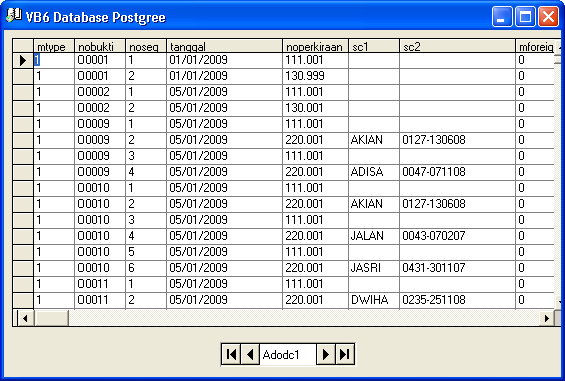Click the horizontal scrollbar thumb of the grid
The height and width of the screenshot is (381, 565).
coord(51,318)
